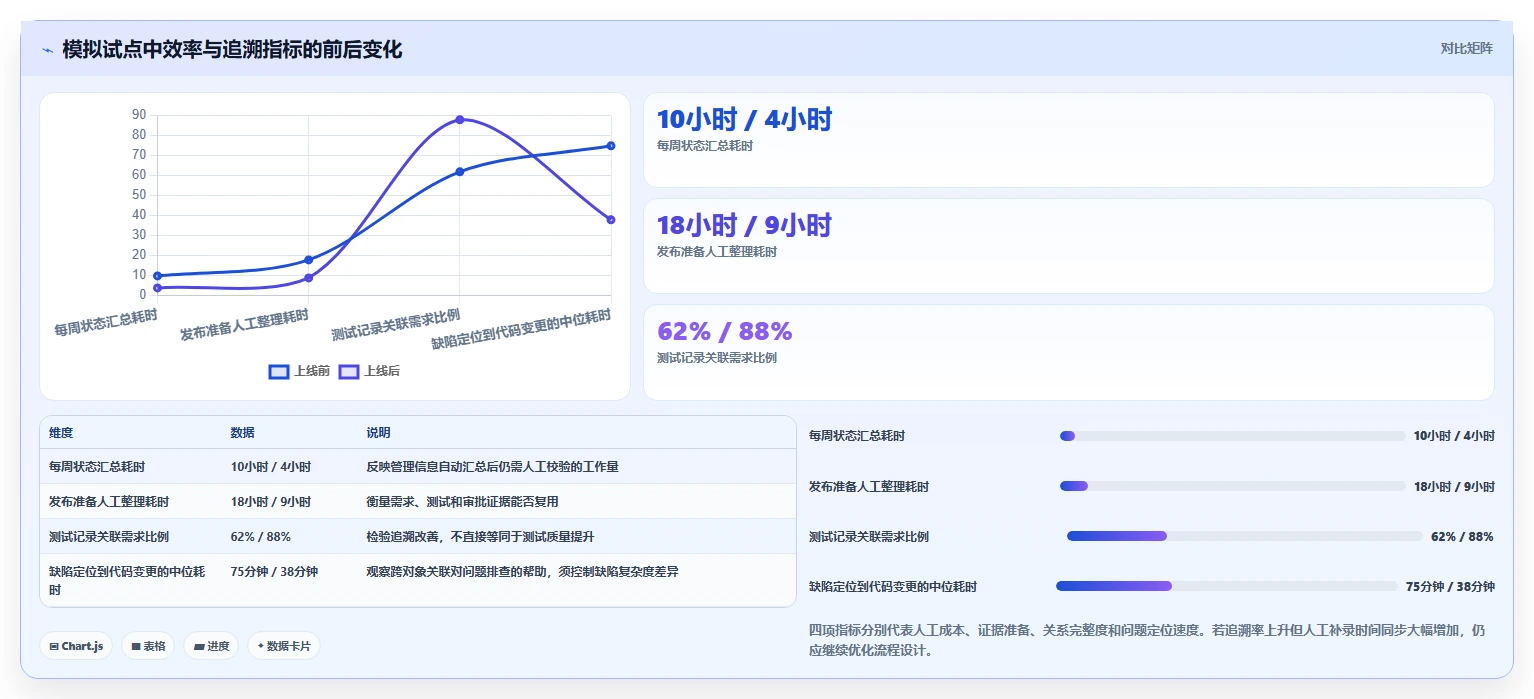
Task: Click the 说明 column header
Action: point(378,433)
